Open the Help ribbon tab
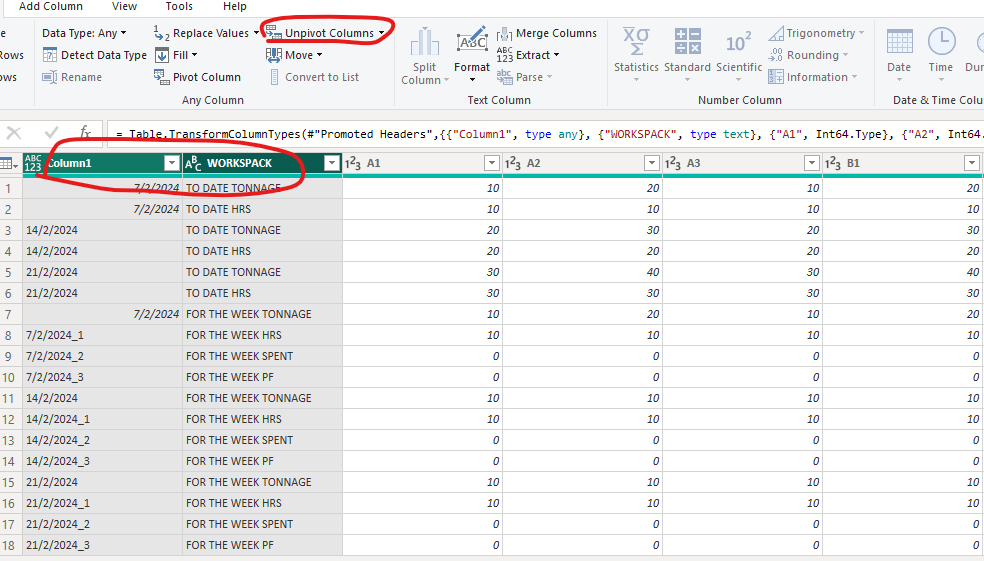Viewport: 984px width, 561px height. click(x=235, y=6)
